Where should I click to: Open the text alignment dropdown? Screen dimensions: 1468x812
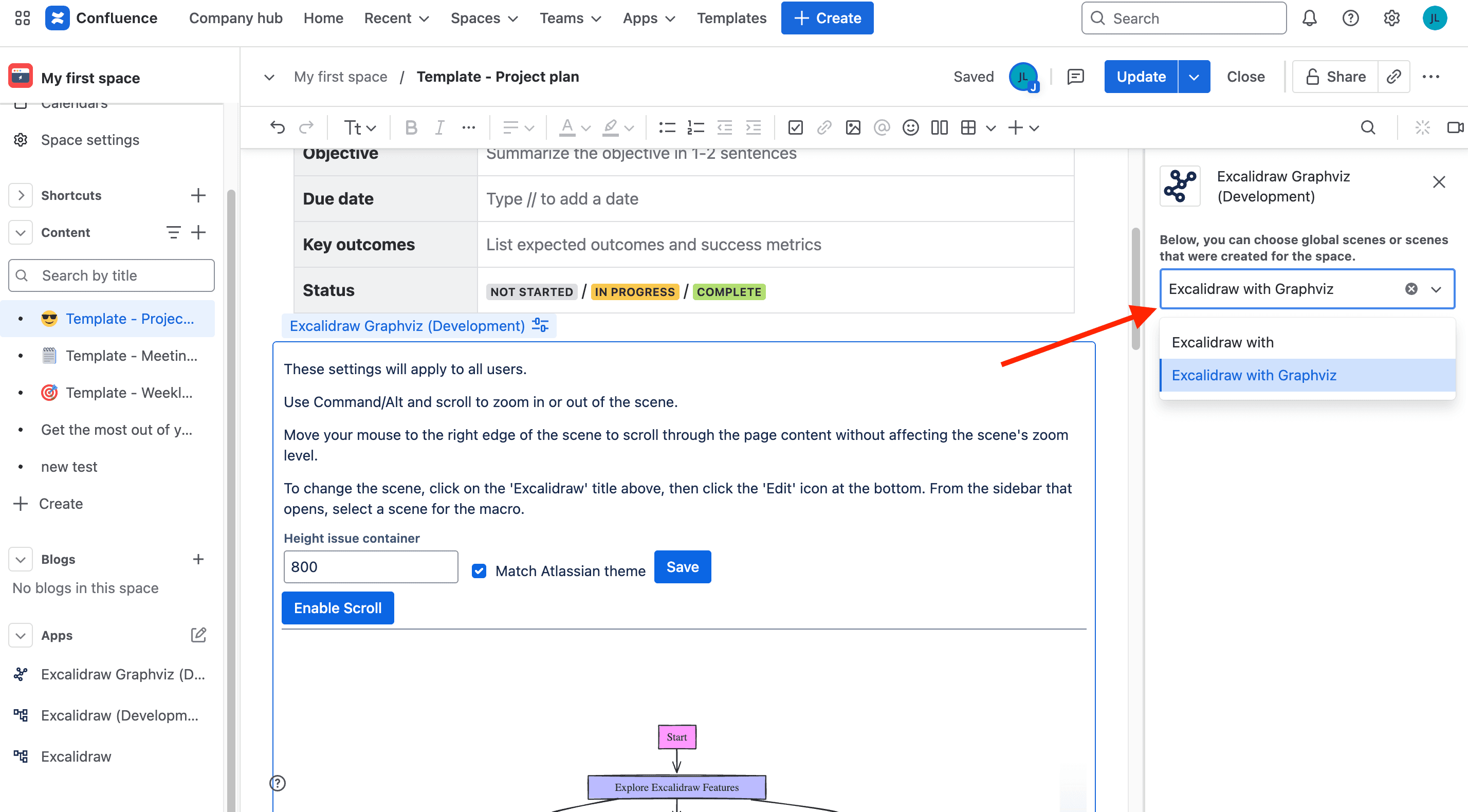tap(518, 127)
